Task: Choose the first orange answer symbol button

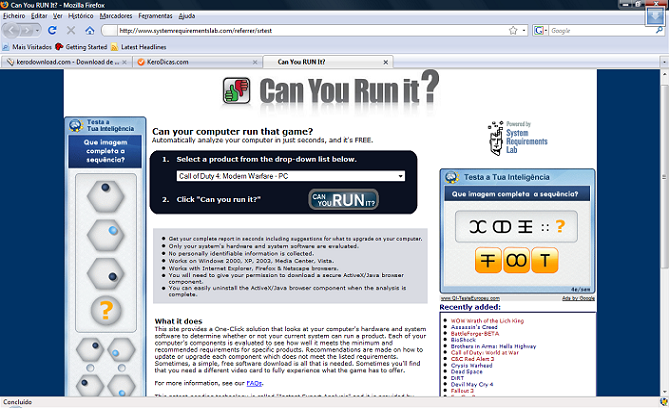Action: [488, 260]
